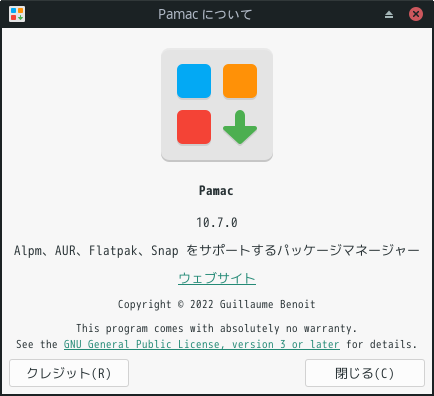Open the GNU General Public License link
Viewport: 434px width, 396px height.
[x=202, y=344]
